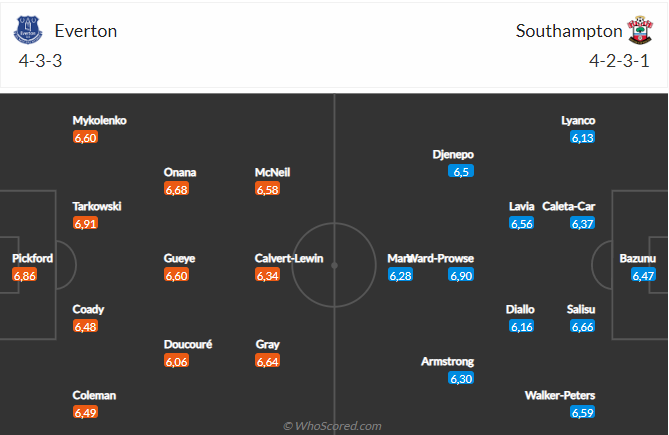
Task: Click Salisu's 6,66 rating badge
Action: tap(582, 326)
